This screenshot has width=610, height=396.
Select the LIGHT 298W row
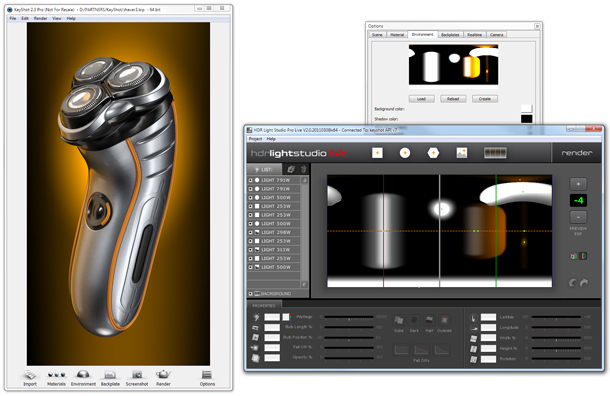point(274,232)
